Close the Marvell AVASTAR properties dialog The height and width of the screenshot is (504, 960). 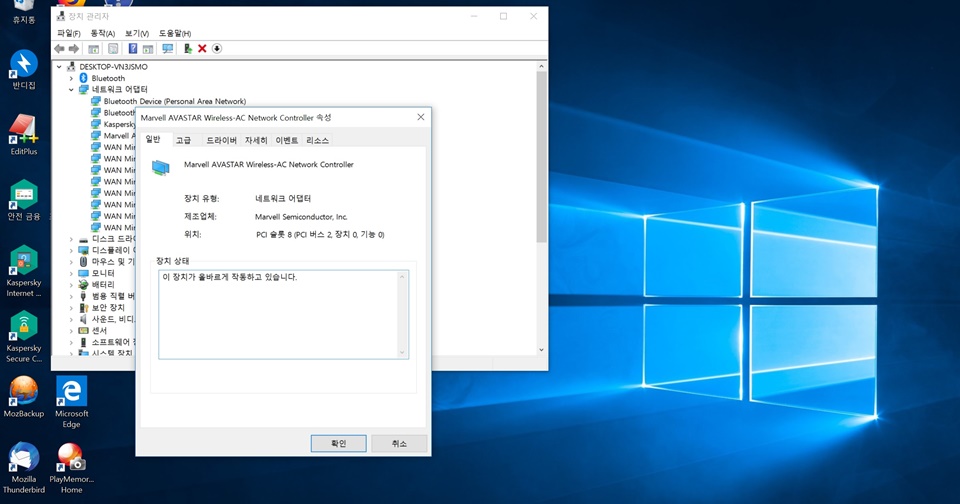[421, 117]
